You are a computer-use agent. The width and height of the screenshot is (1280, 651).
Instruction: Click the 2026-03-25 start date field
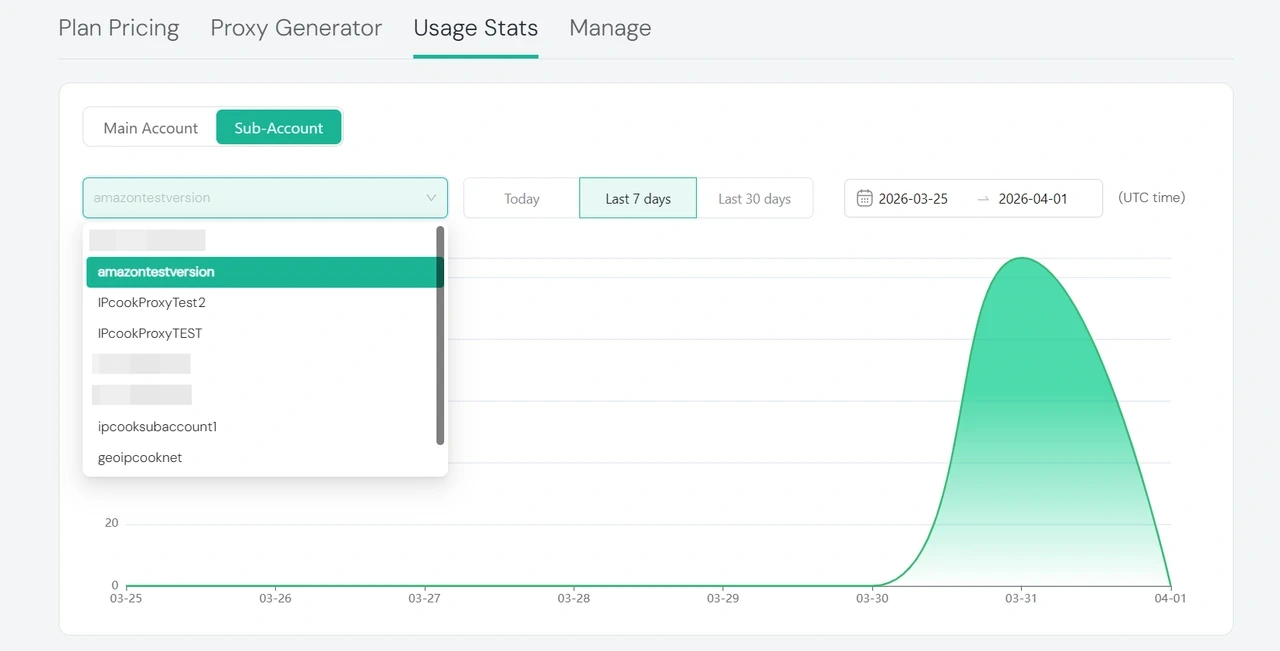pos(912,198)
